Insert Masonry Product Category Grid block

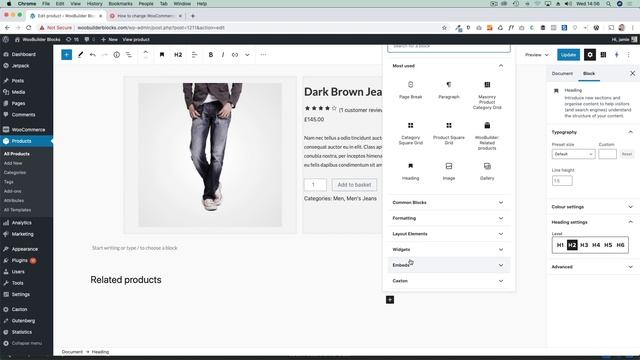tap(487, 95)
